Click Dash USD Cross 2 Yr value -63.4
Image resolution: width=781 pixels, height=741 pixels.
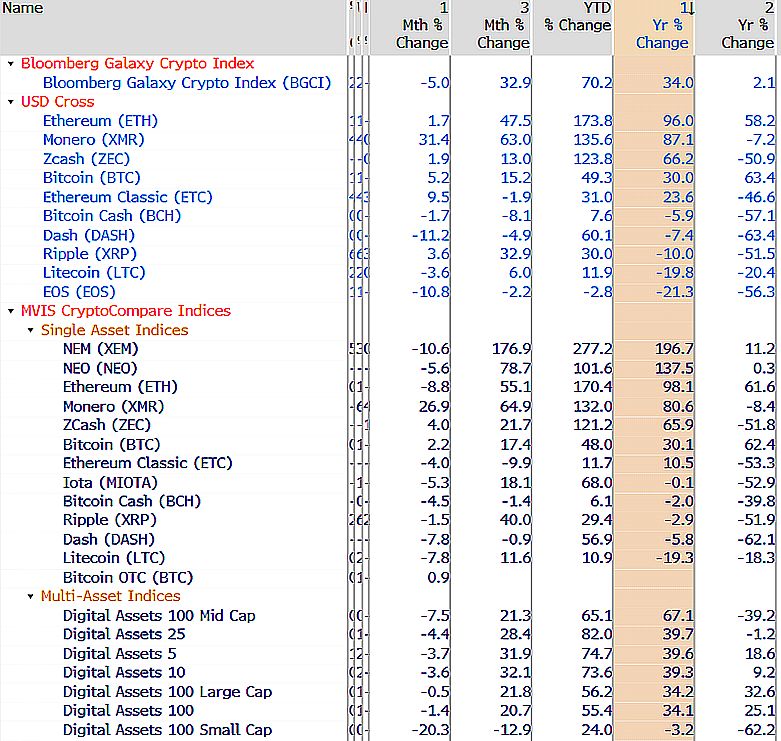tap(756, 235)
